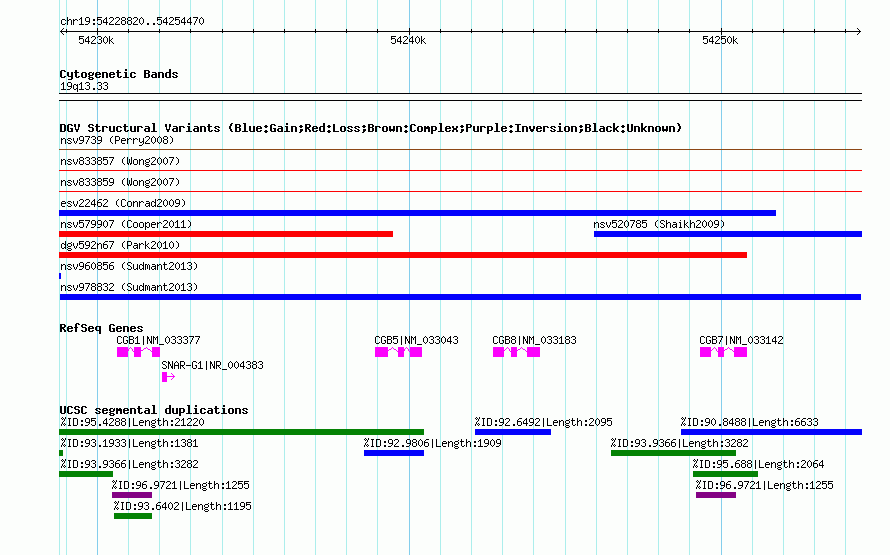Select the RefSeq Genes track title
Viewport: 890px width, 555px height.
(x=101, y=328)
